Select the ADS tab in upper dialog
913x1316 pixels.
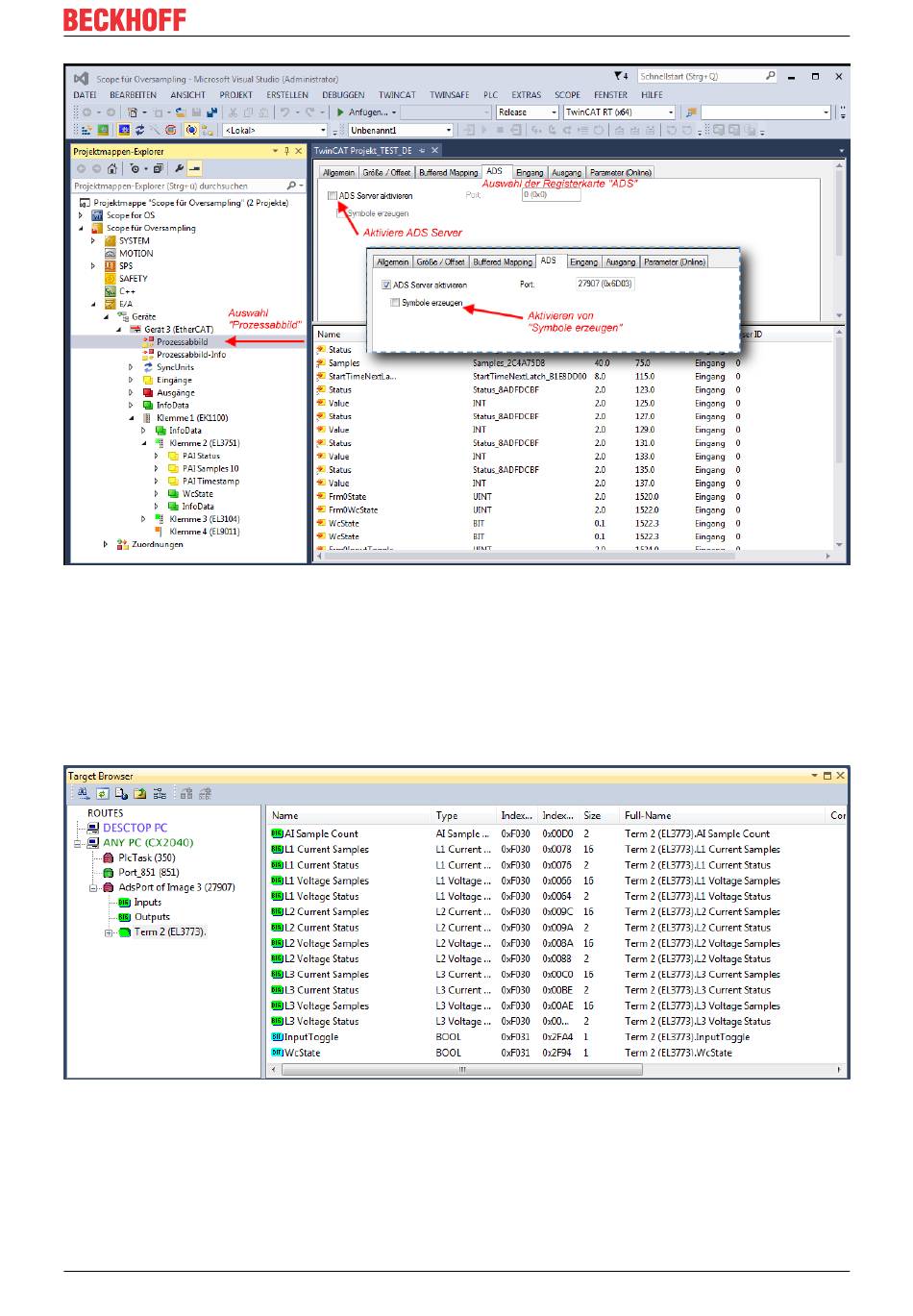(x=494, y=171)
